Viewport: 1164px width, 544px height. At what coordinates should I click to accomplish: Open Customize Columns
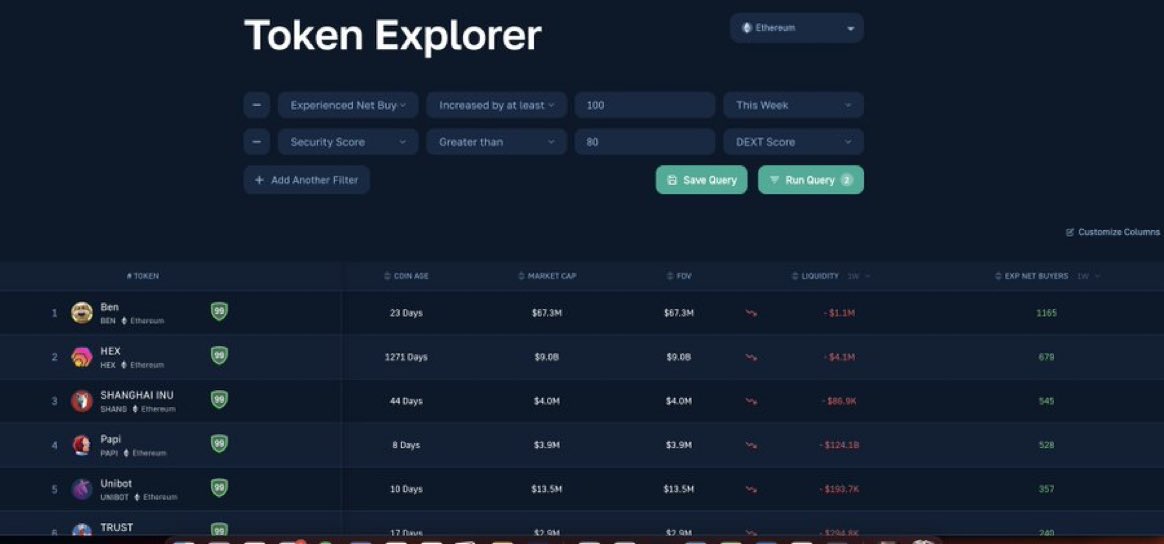click(1113, 232)
